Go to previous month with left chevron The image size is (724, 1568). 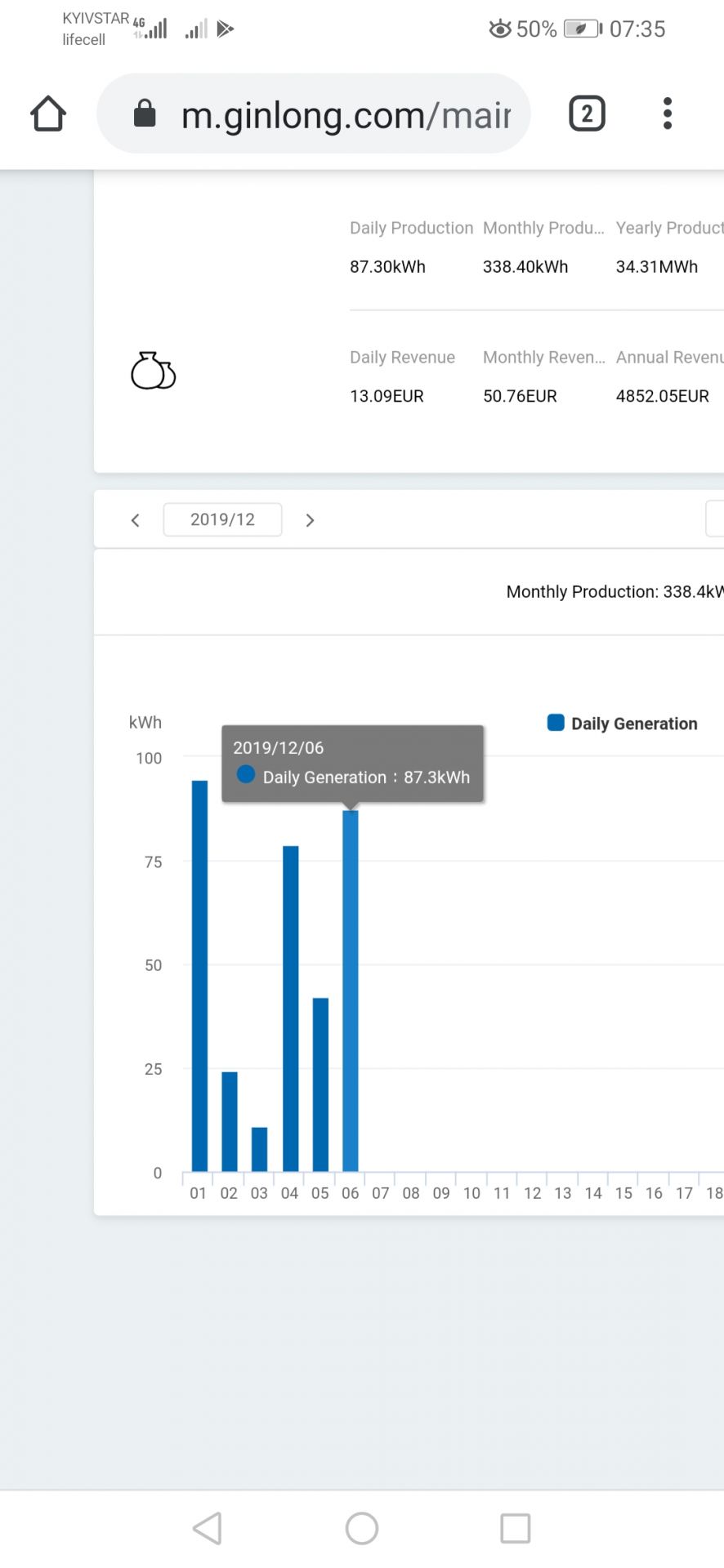pos(136,520)
